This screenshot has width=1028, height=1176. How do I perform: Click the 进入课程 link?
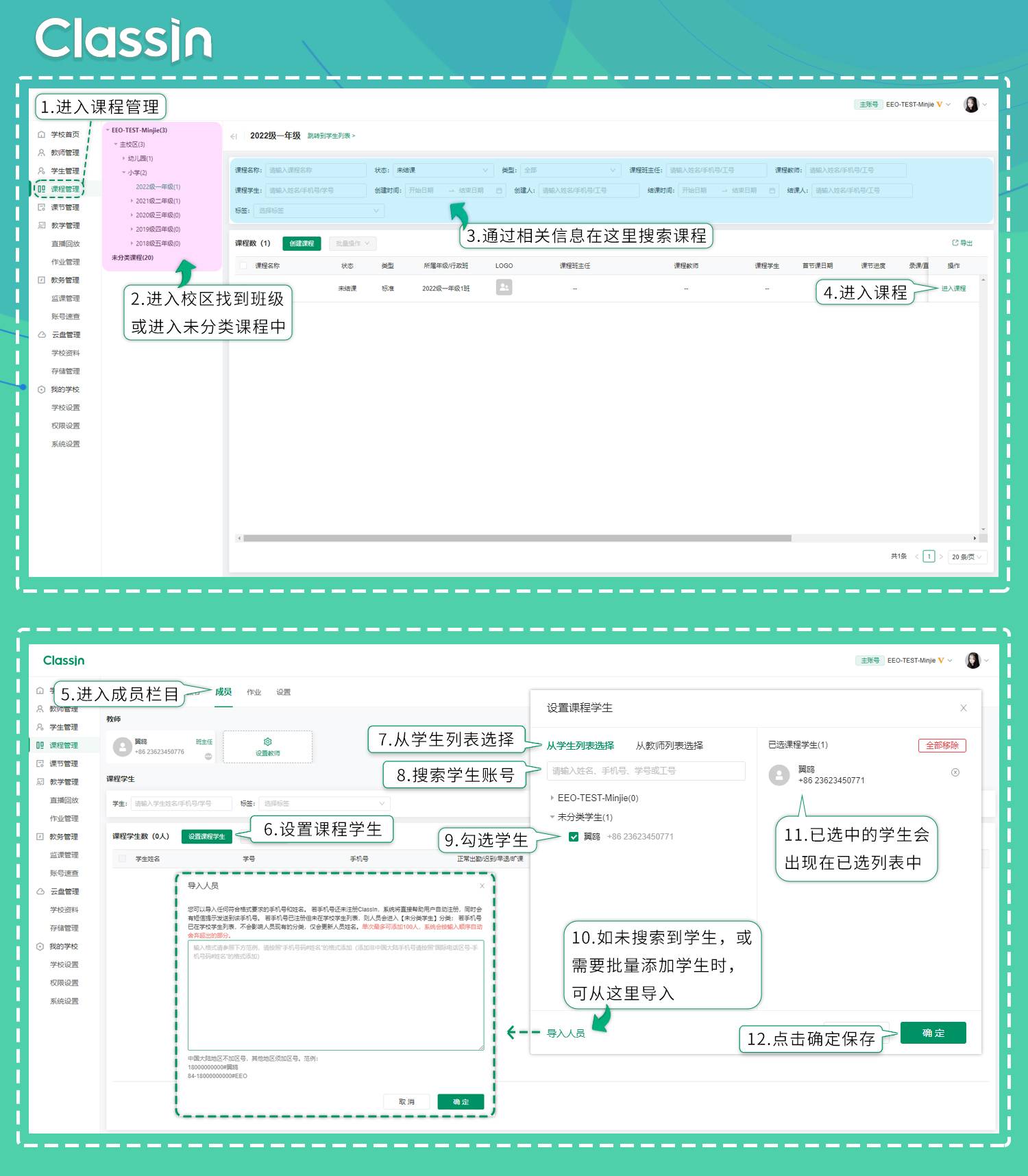coord(953,289)
